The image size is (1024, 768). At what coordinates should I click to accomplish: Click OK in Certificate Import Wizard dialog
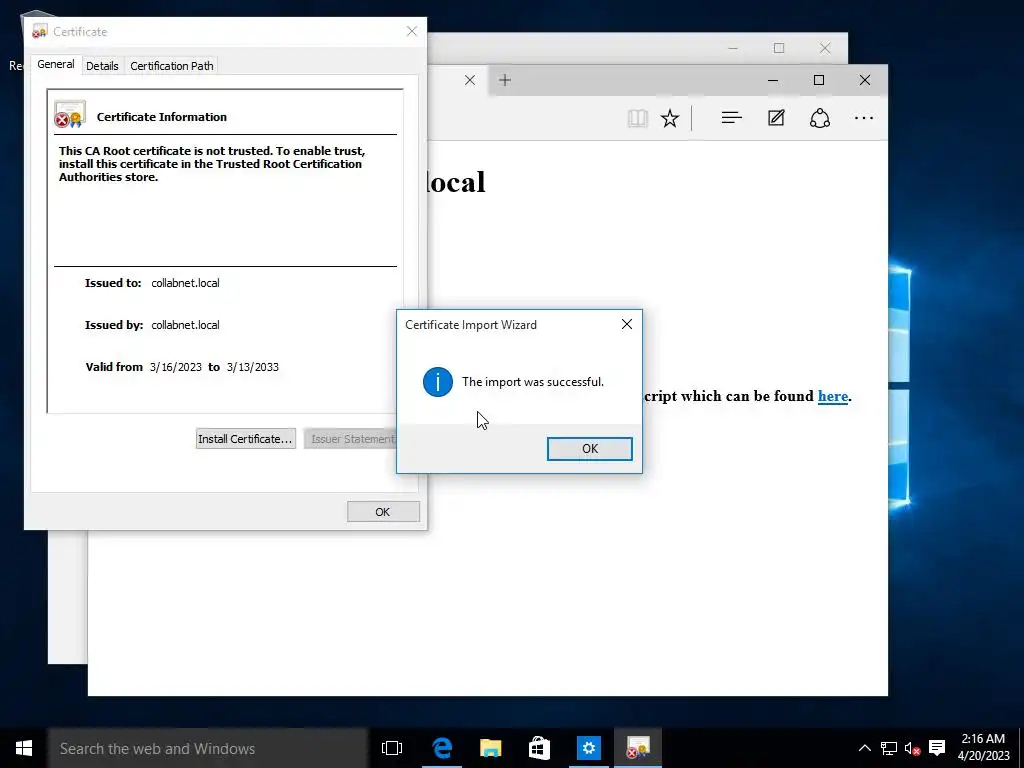click(589, 449)
